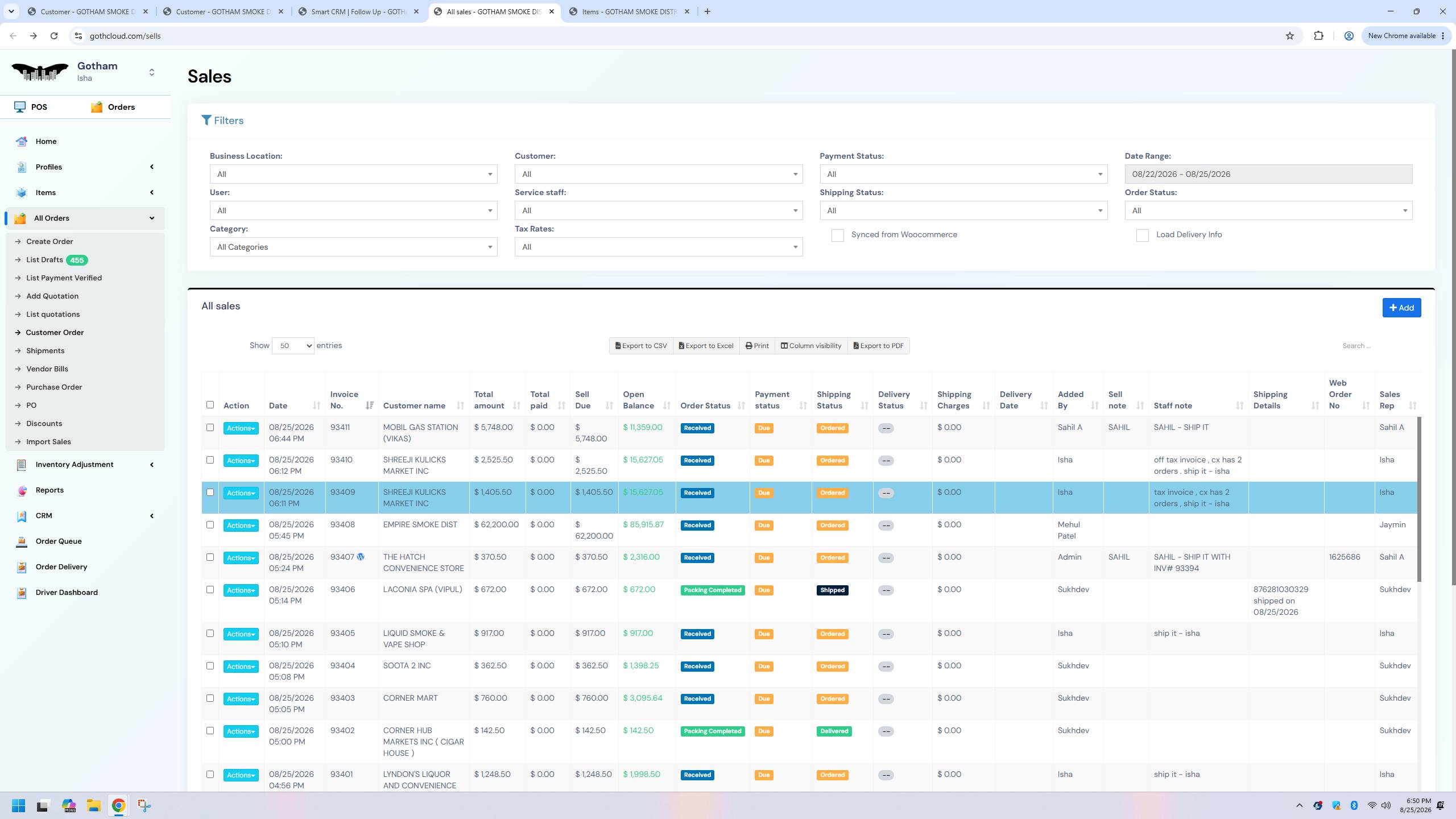Open the POS monitor icon
Screen dimensions: 1456x819
[20, 107]
